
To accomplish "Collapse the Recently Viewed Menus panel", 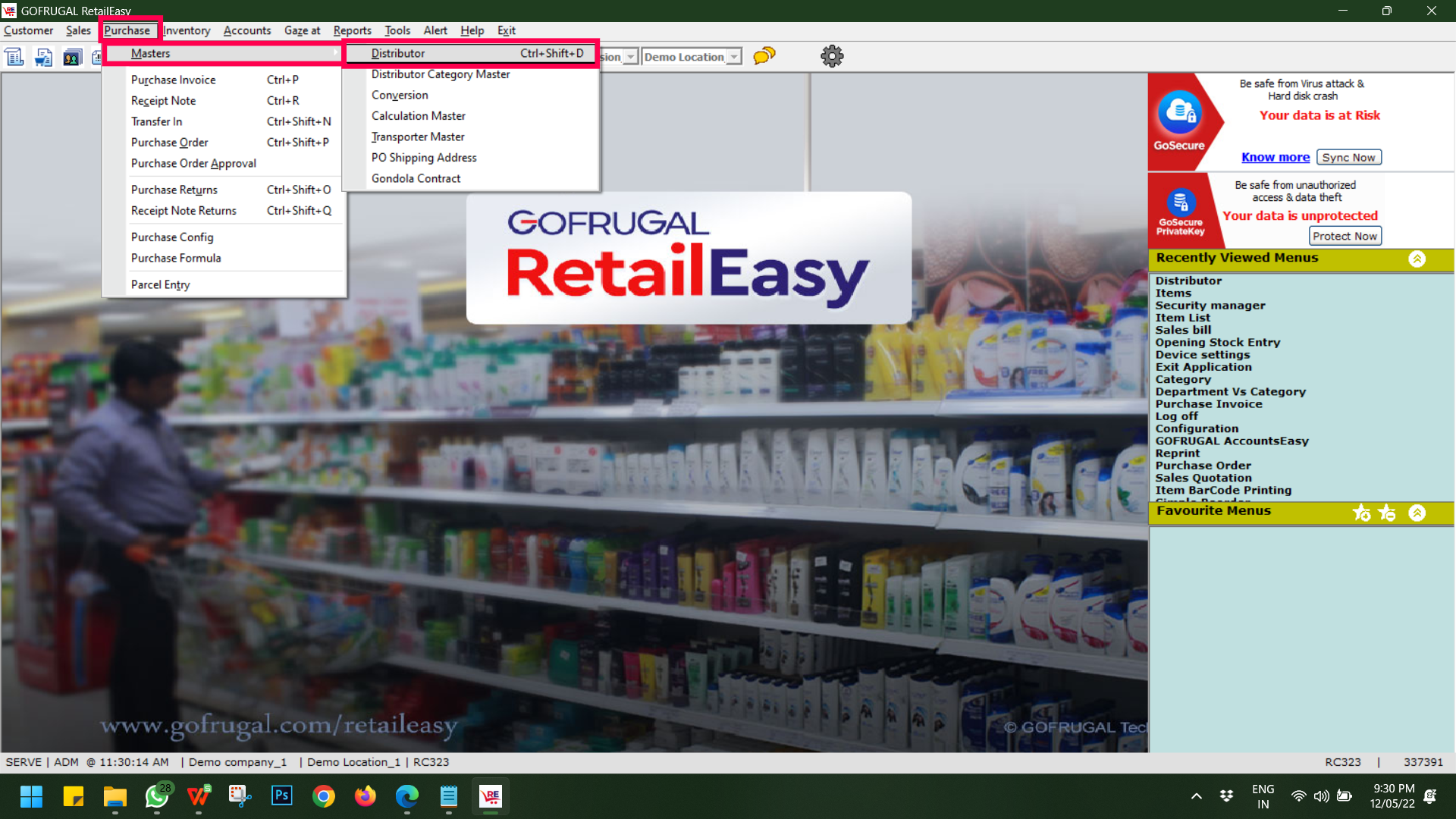I will click(1417, 259).
